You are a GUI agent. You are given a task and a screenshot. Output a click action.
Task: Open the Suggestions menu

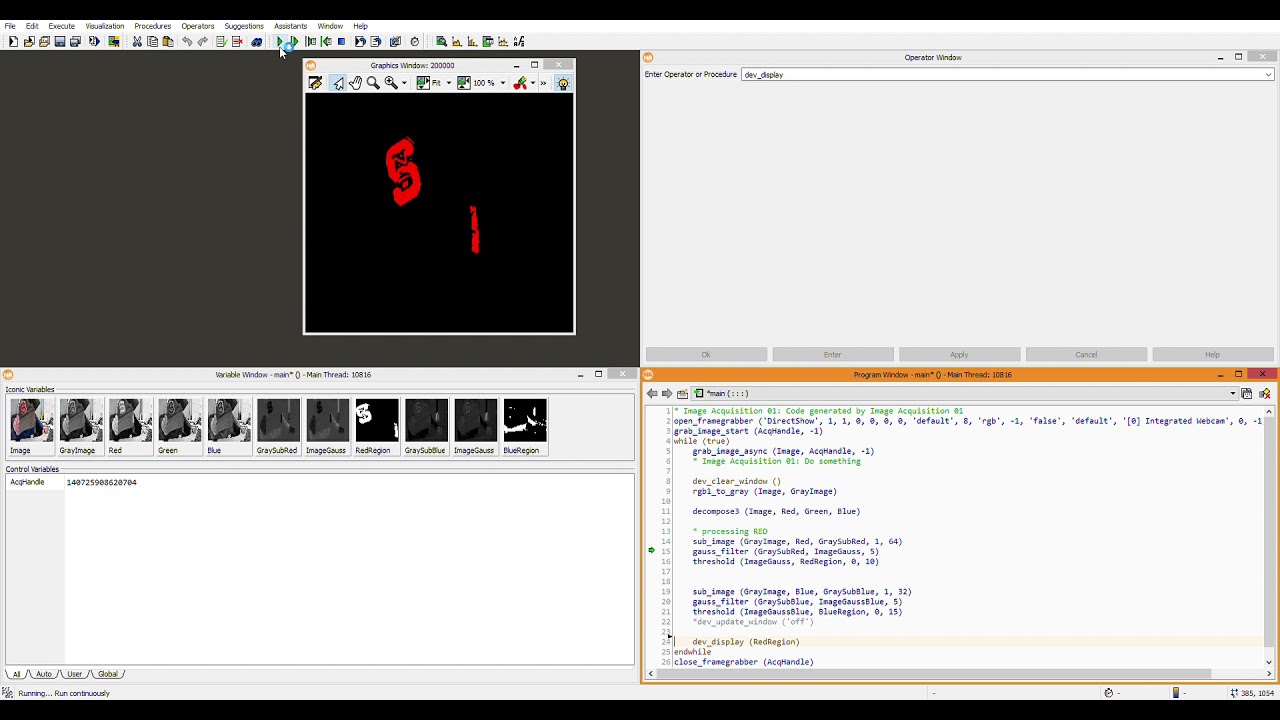tap(244, 26)
